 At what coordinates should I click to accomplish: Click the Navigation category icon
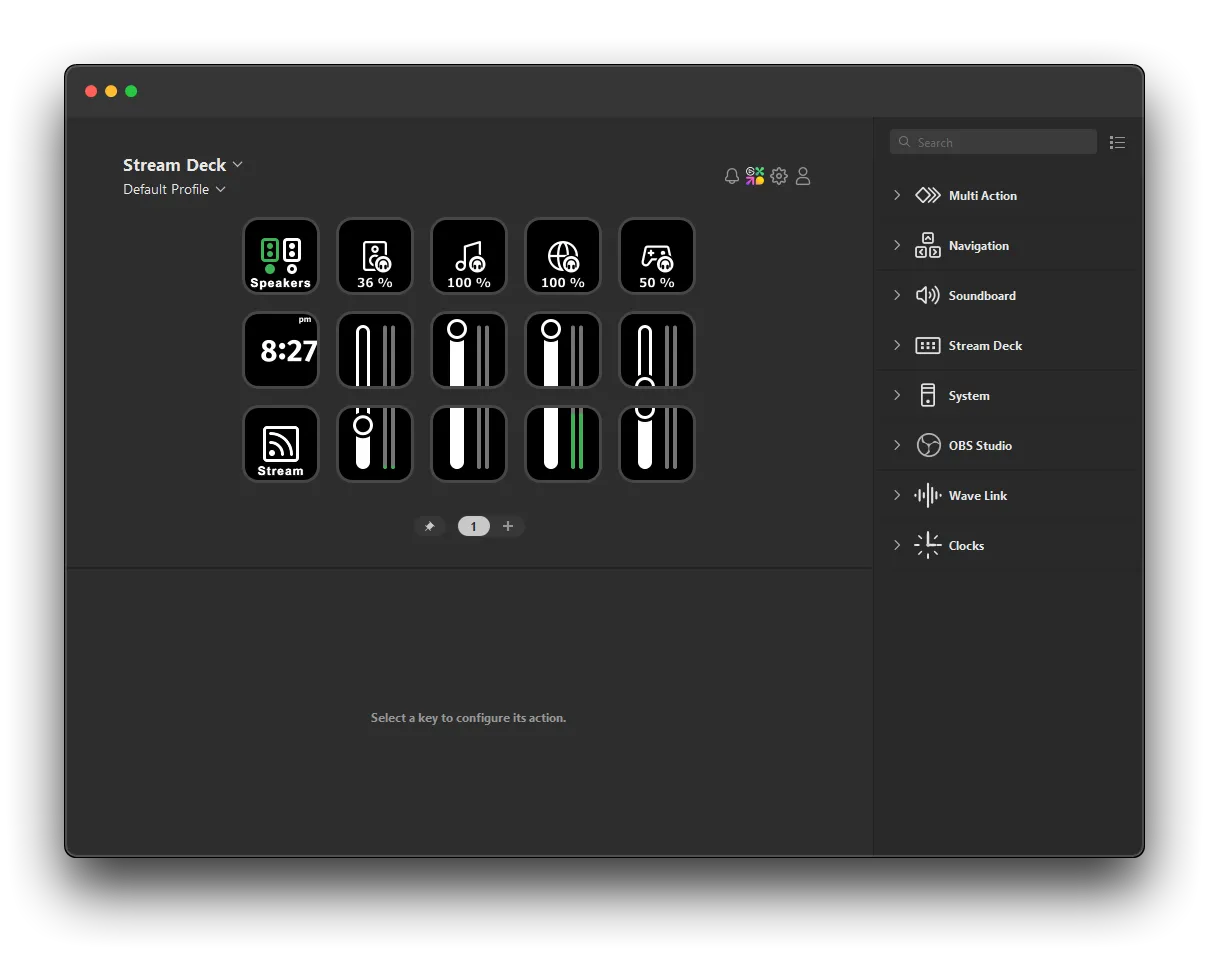tap(928, 246)
